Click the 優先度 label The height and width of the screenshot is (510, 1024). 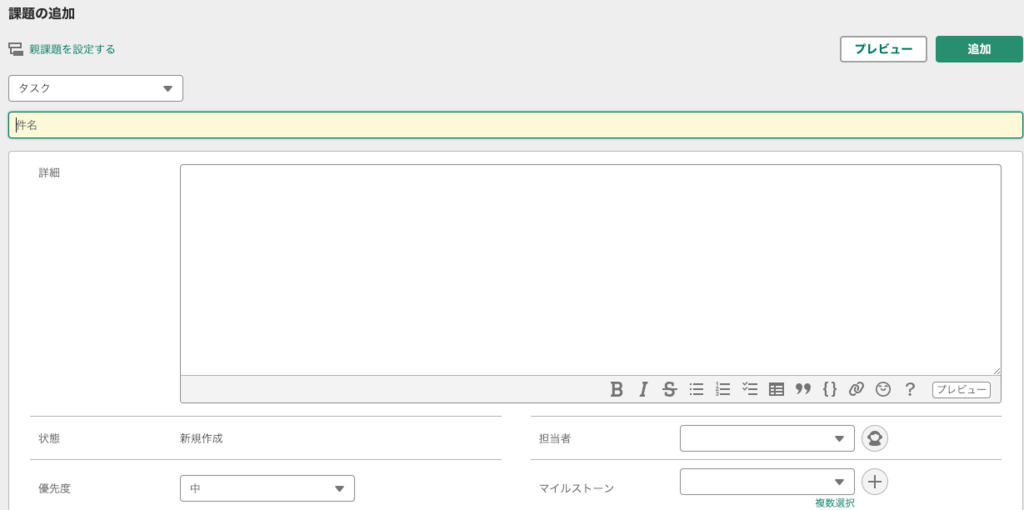click(54, 488)
